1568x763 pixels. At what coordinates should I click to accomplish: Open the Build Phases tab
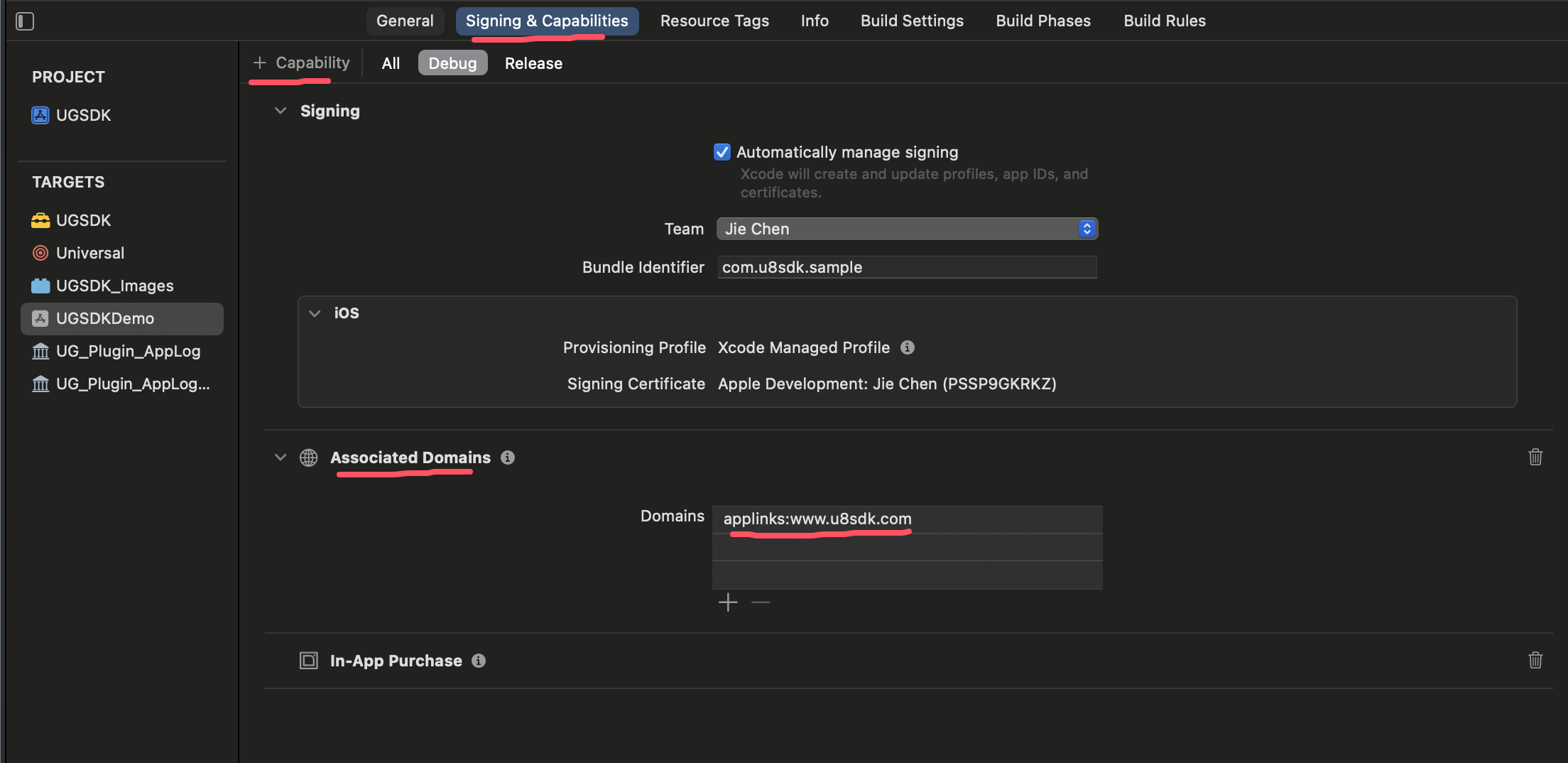[x=1043, y=21]
